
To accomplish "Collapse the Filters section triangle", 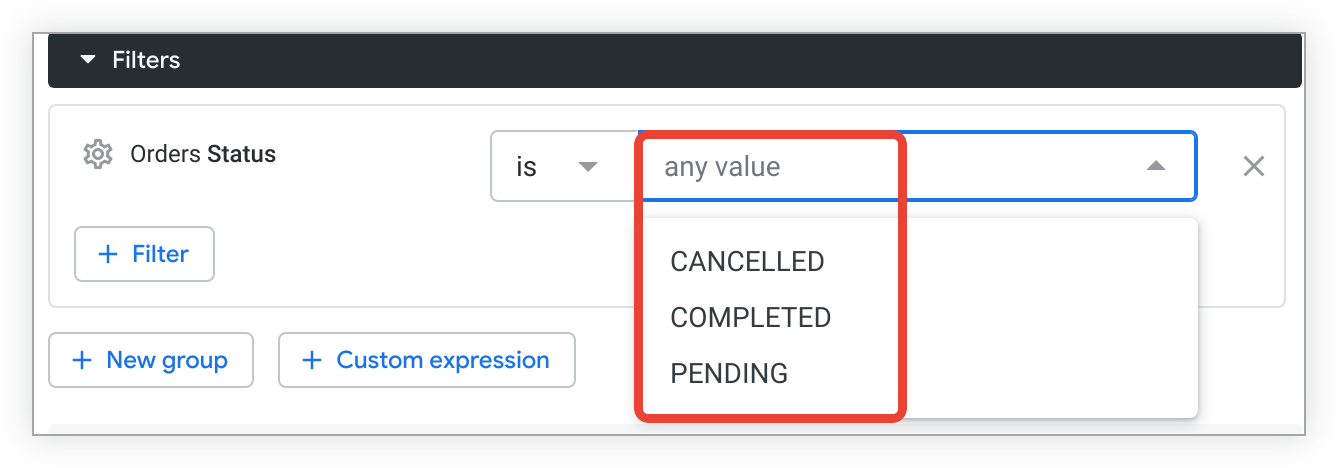I will click(x=88, y=61).
